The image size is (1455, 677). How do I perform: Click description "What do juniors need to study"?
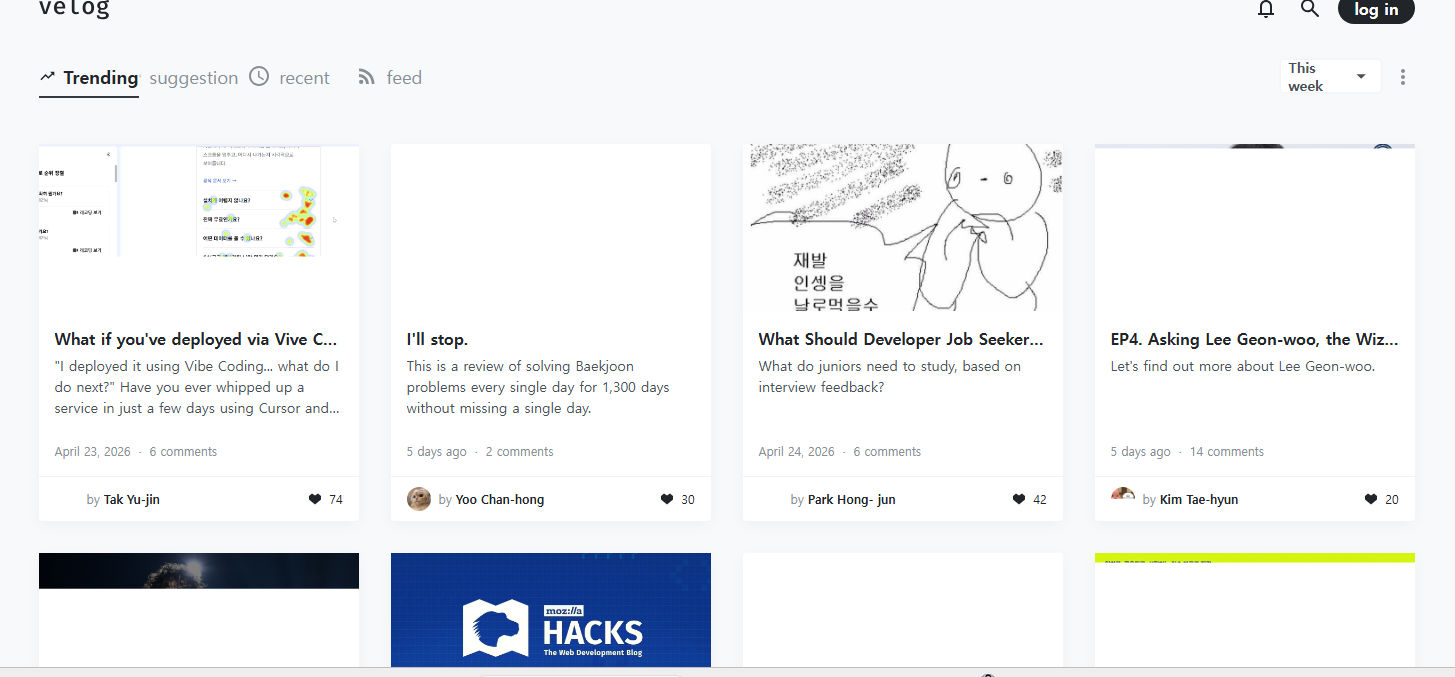(890, 377)
